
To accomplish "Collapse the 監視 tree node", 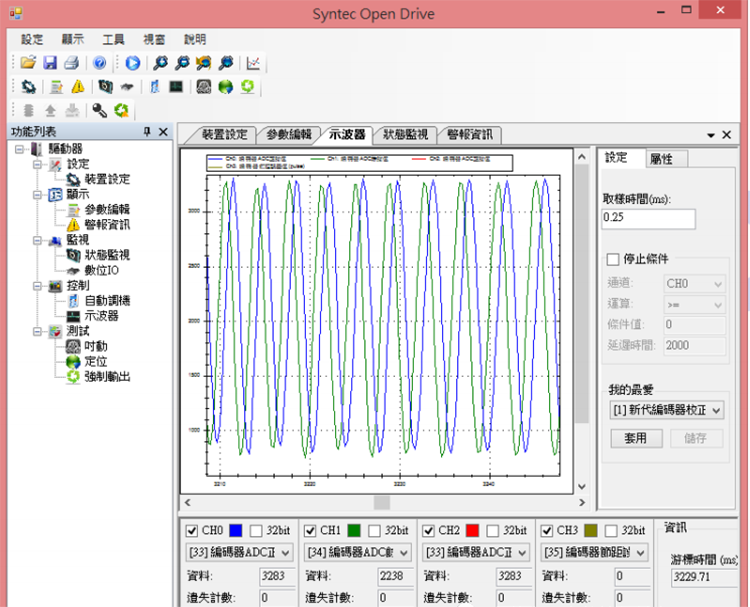I will 37,240.
